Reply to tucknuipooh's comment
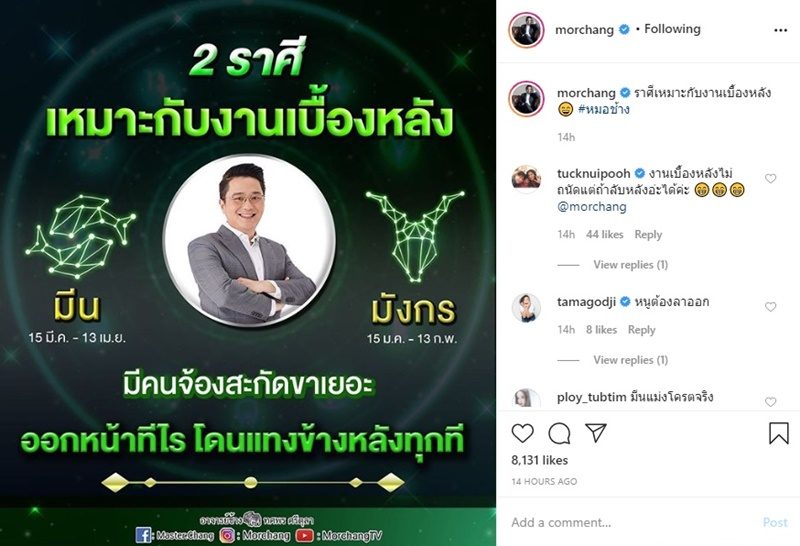This screenshot has height=546, width=800. click(648, 234)
